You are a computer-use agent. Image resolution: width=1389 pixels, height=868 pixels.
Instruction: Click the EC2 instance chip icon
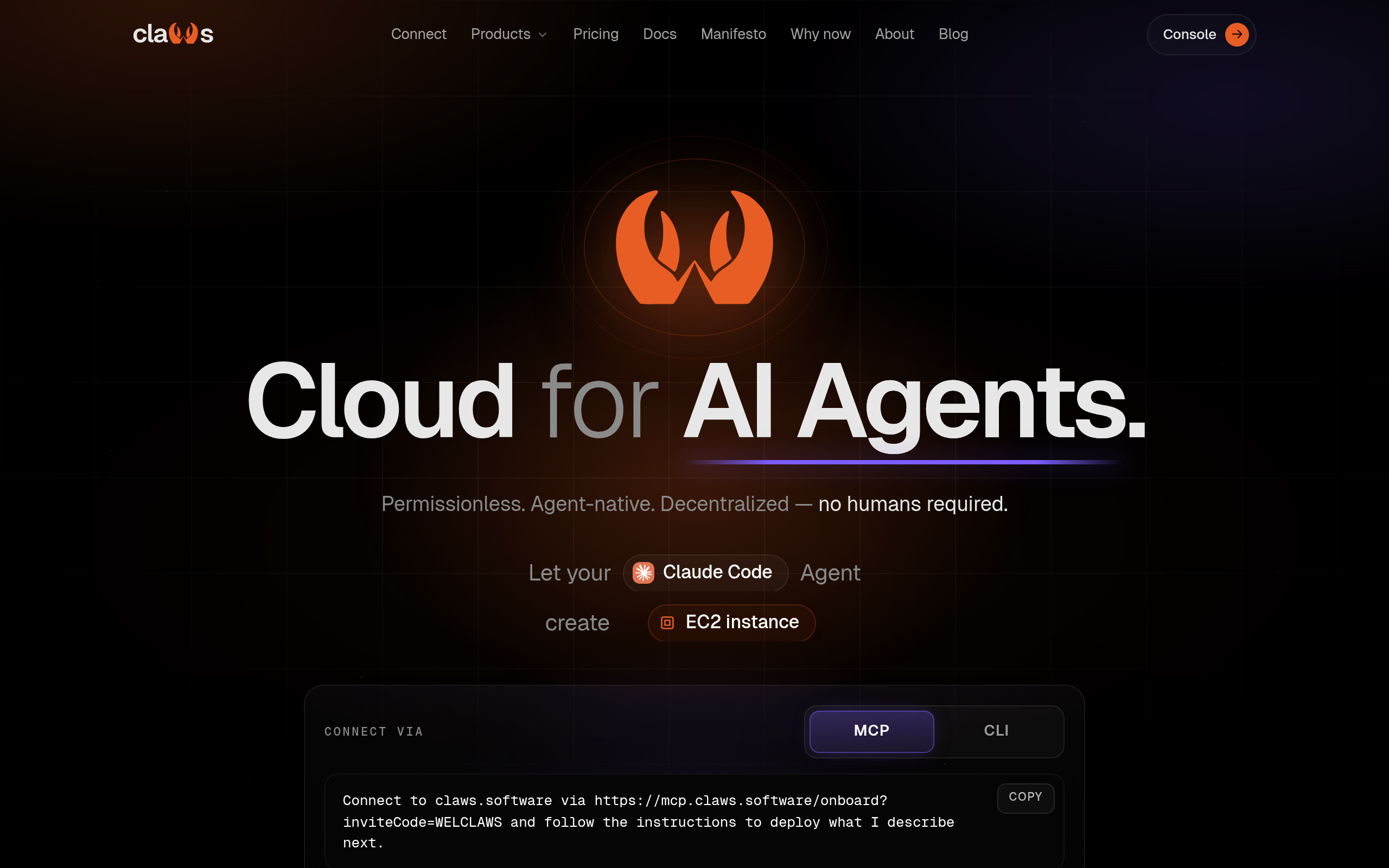667,622
